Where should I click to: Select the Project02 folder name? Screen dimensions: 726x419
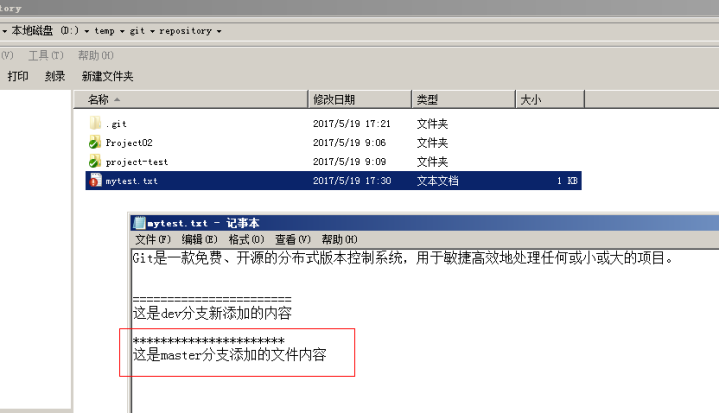tap(129, 143)
